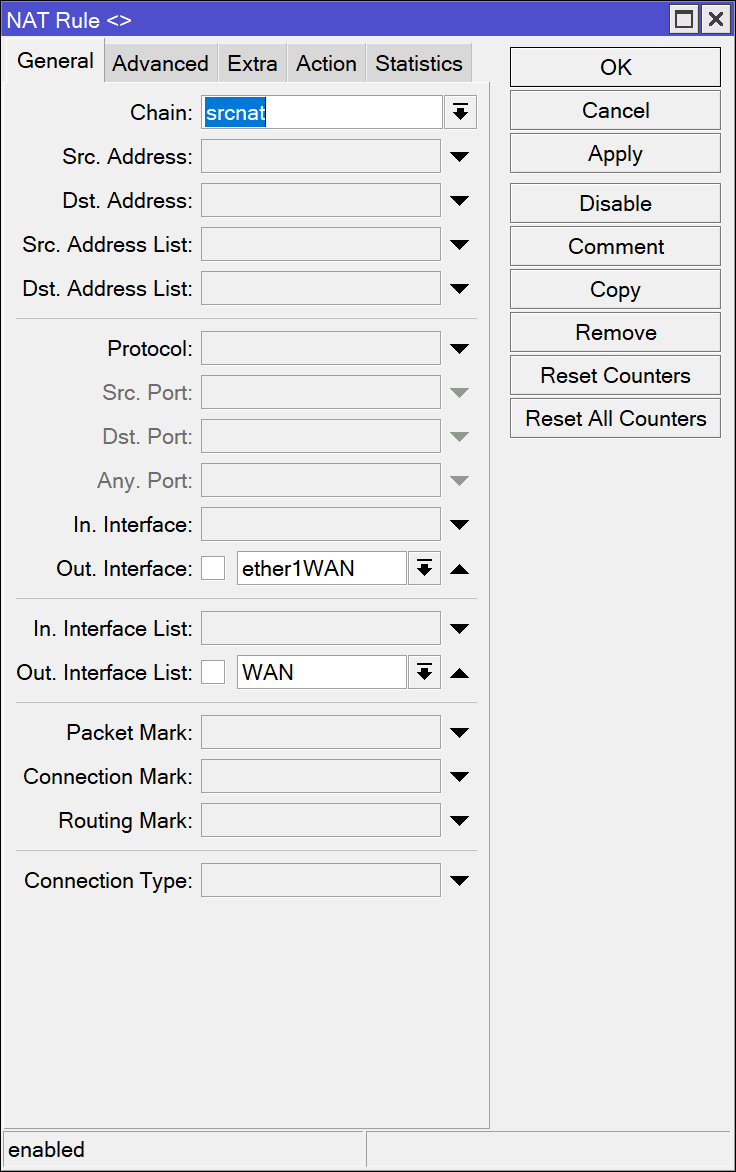Expand the Protocol field
Screen dimensions: 736x1172
pyautogui.click(x=459, y=349)
